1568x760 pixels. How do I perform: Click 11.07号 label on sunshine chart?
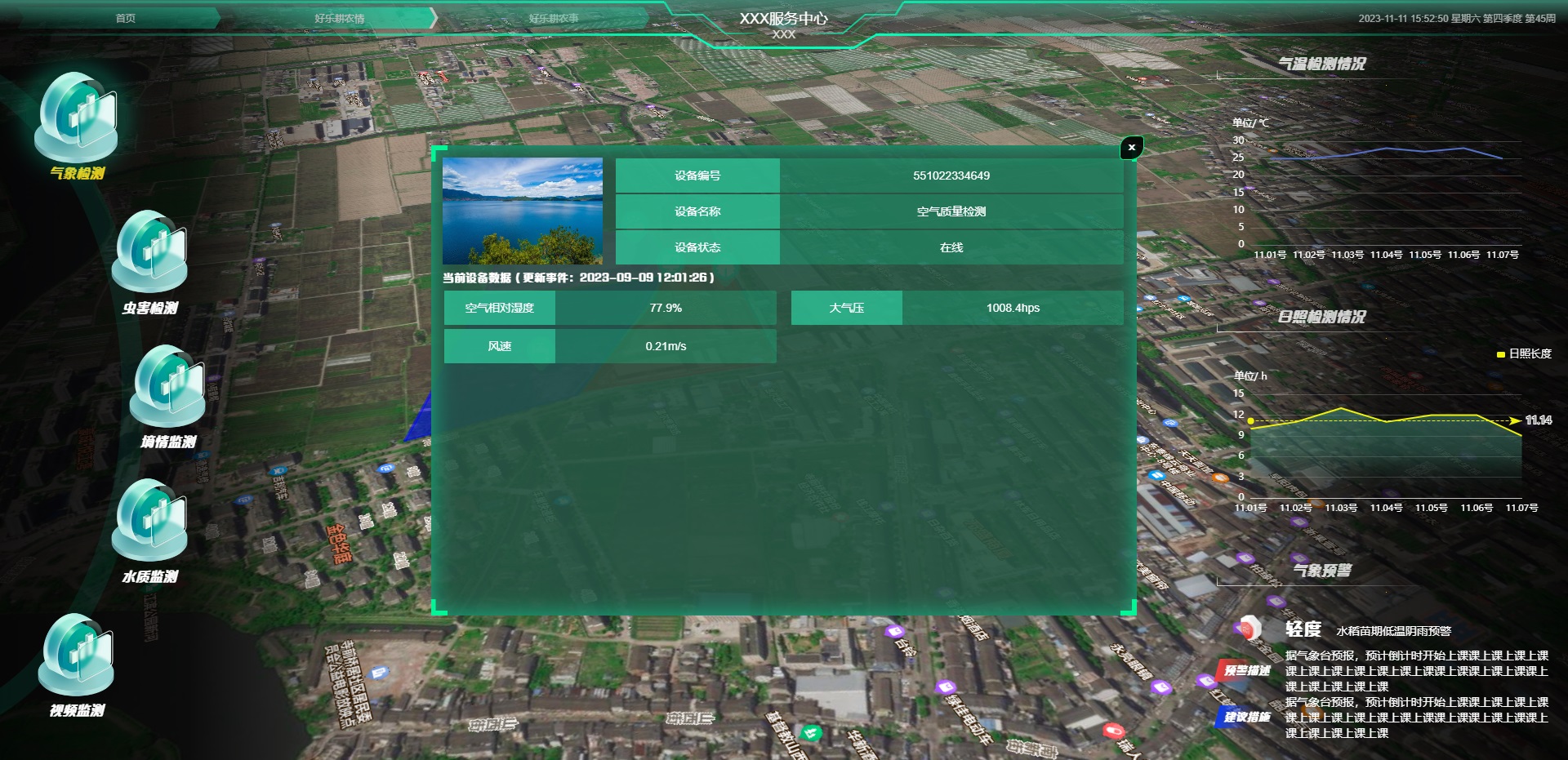tap(1521, 508)
